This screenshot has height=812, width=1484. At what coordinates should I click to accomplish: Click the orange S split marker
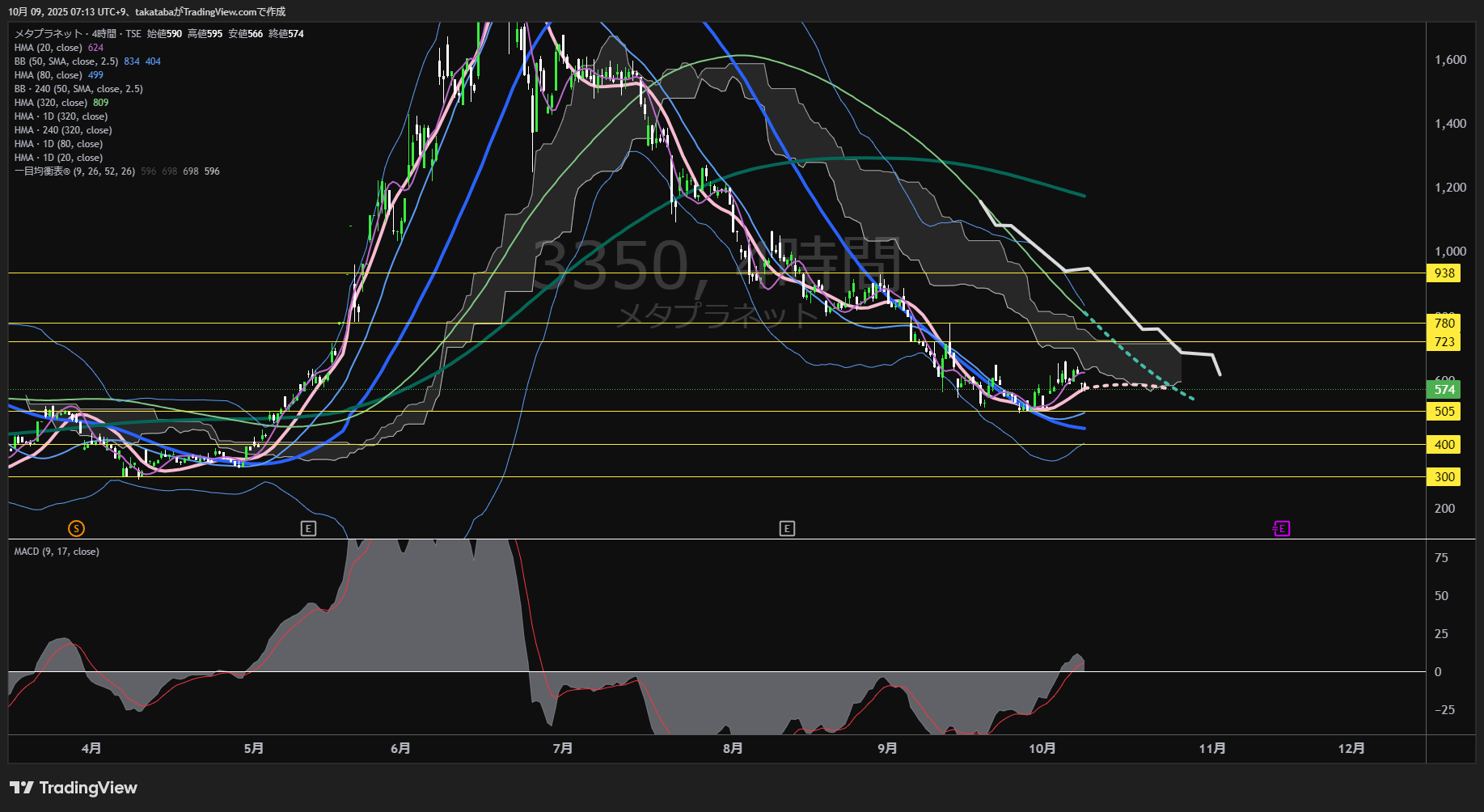coord(76,528)
